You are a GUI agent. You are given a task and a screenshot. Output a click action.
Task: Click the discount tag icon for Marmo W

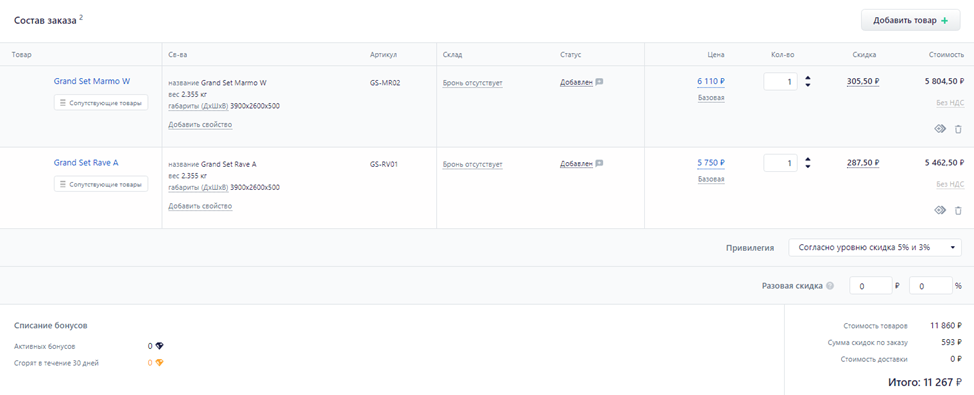(x=940, y=129)
